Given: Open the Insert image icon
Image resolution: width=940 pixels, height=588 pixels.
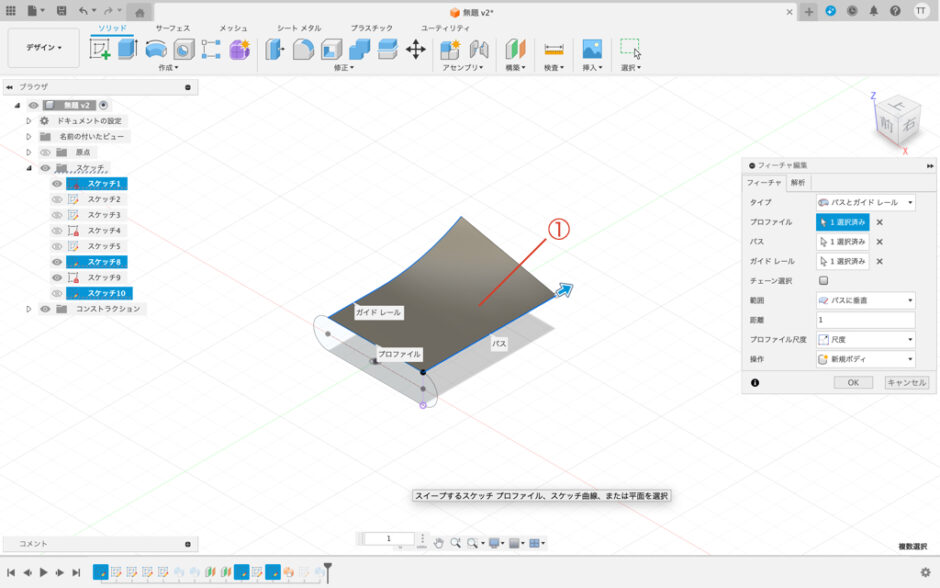Looking at the screenshot, I should [x=592, y=49].
